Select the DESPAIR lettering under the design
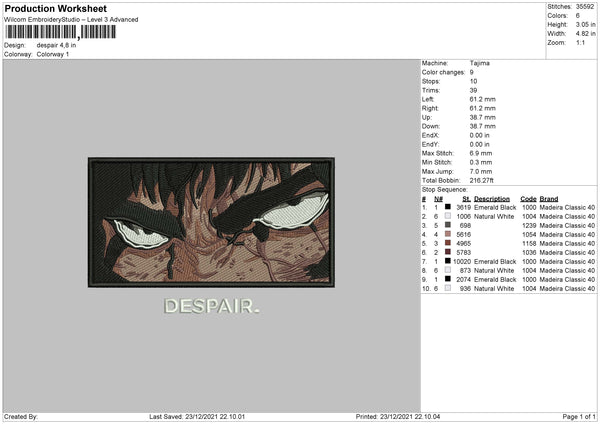Screen dimensions: 600x424 click(212, 306)
